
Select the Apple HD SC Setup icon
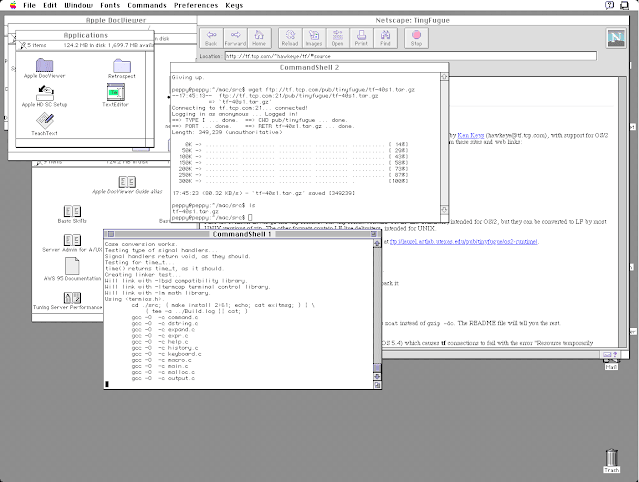click(x=44, y=93)
